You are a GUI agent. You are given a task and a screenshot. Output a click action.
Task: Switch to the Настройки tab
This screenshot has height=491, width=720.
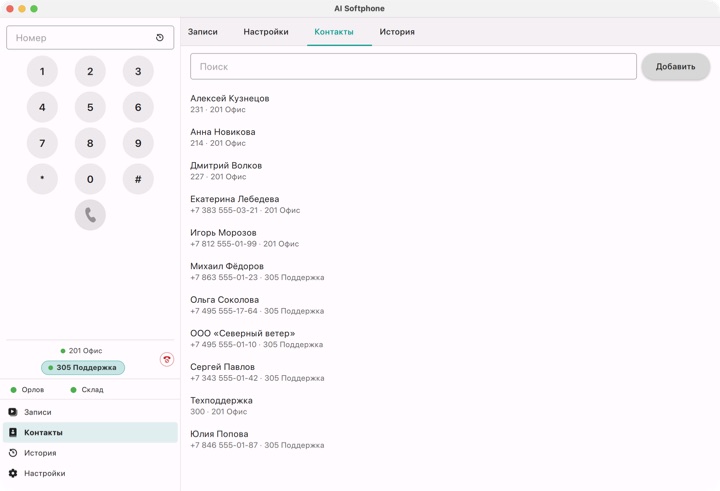266,32
